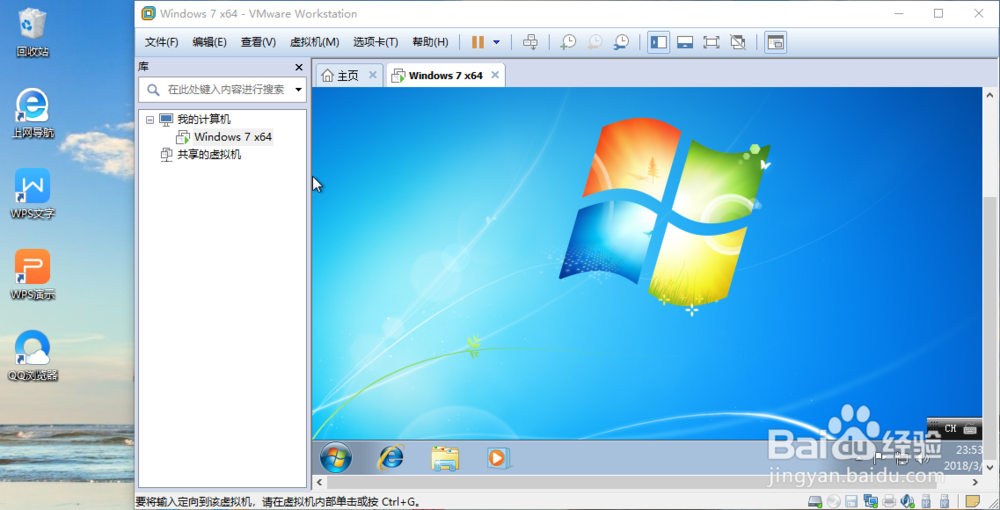Launch QQ浏览器 from the host desktop

coord(33,356)
